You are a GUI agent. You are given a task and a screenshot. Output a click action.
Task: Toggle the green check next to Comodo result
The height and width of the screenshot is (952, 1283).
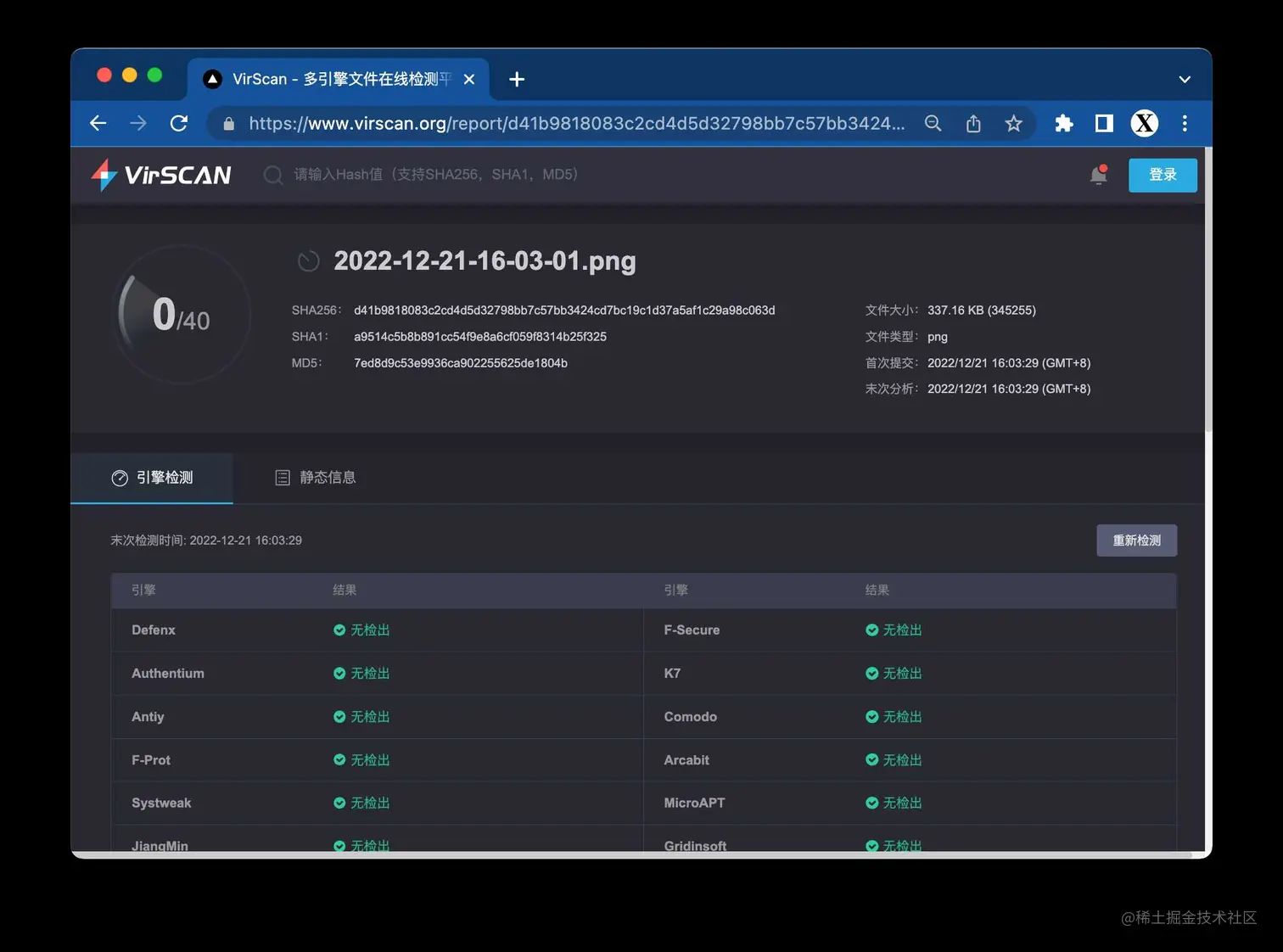pos(871,716)
